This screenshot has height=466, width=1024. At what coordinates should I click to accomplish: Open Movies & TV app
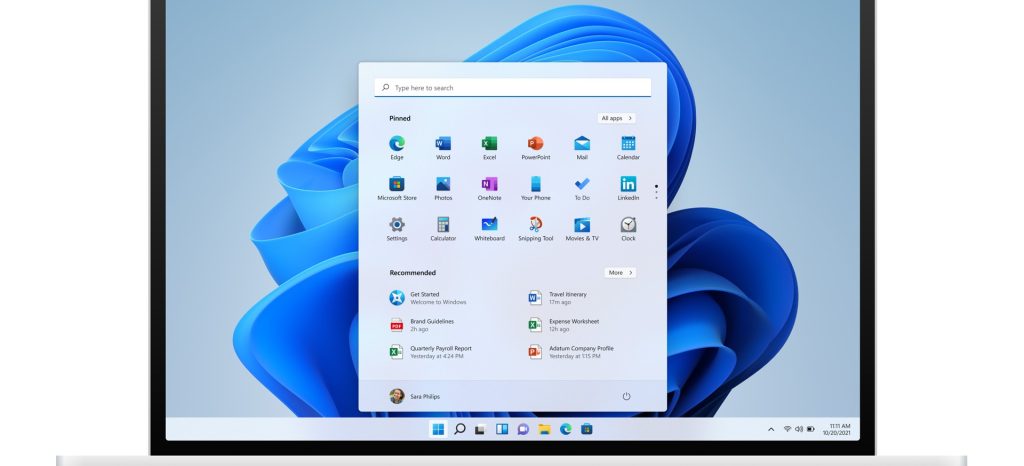[x=582, y=225]
